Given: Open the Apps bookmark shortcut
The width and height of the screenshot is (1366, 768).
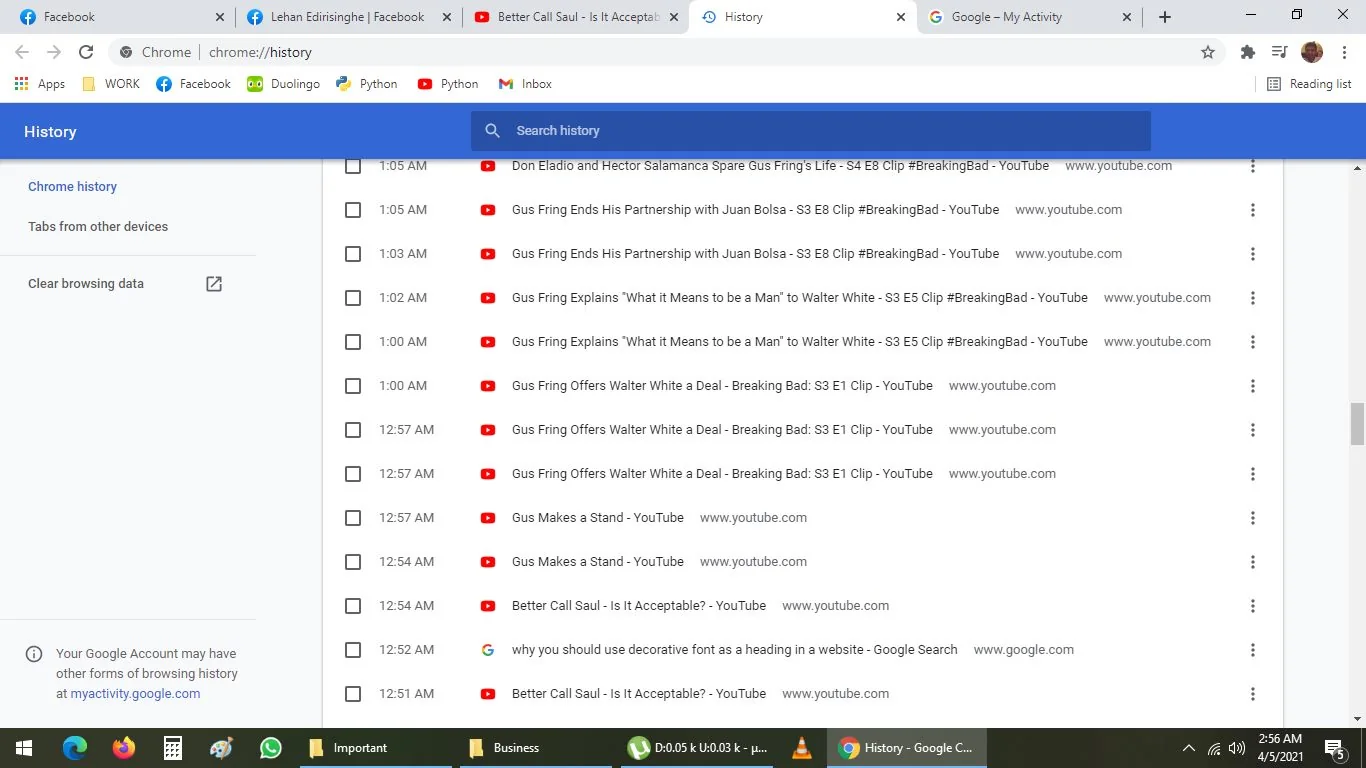Looking at the screenshot, I should (40, 84).
